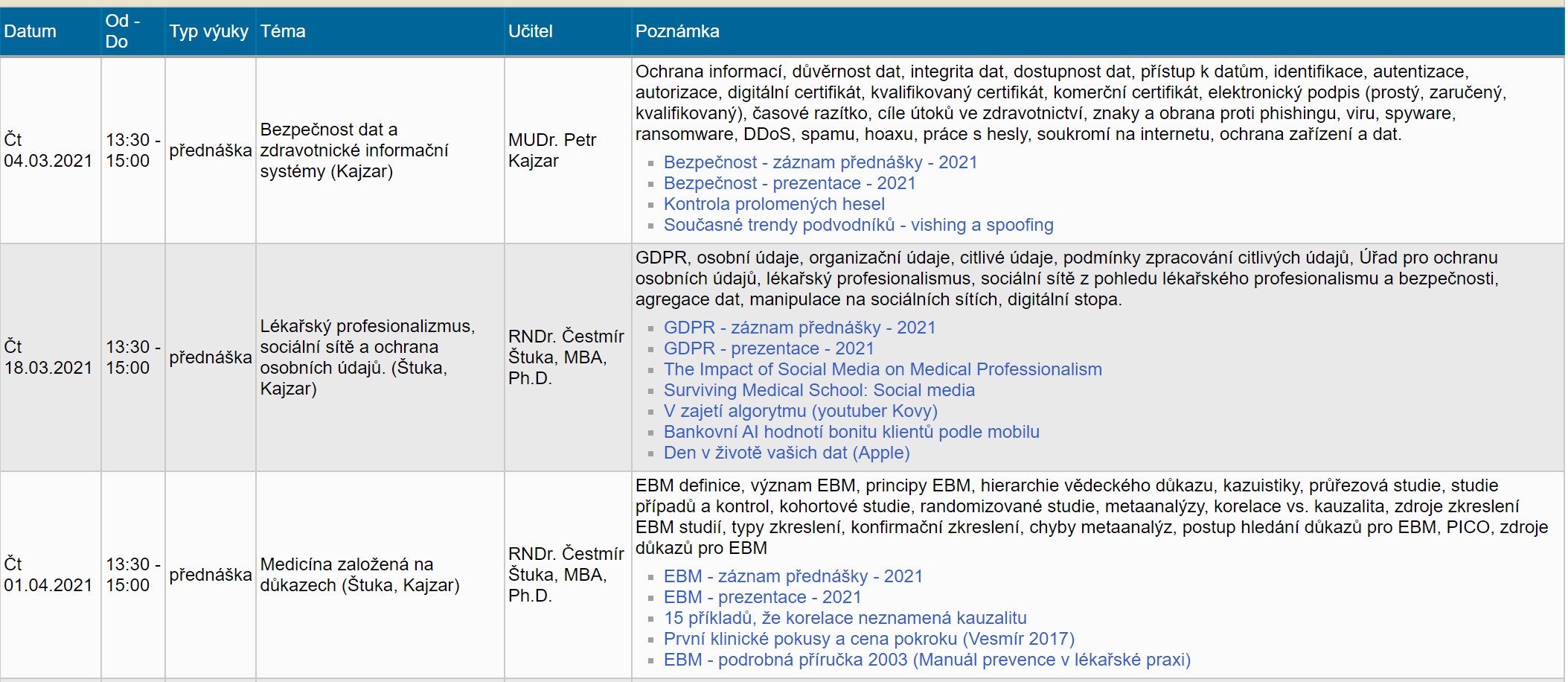The height and width of the screenshot is (682, 1568).
Task: Click the Poznámka column header
Action: (677, 31)
